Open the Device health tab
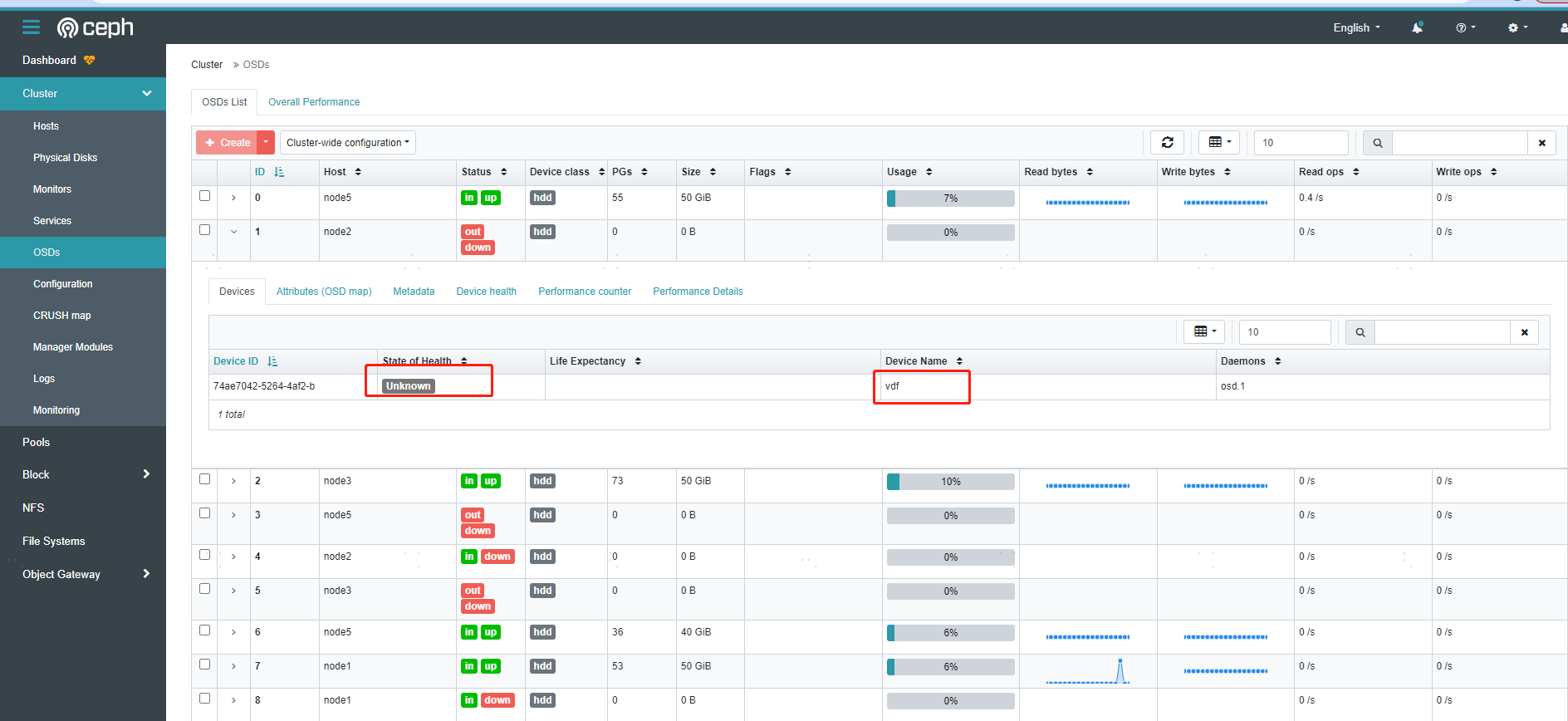 487,292
